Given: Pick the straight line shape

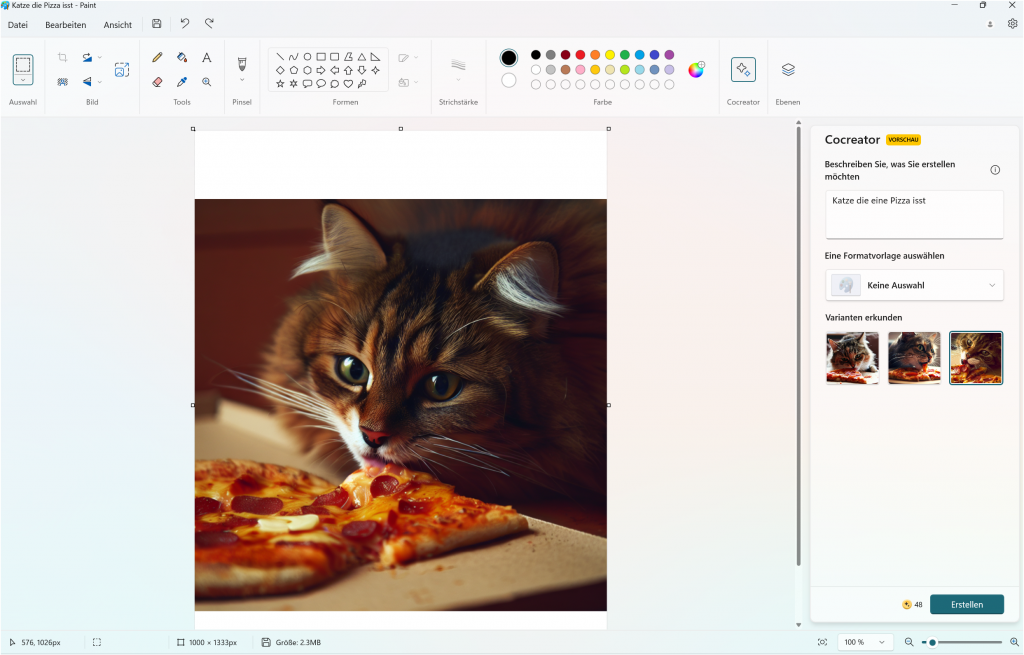Looking at the screenshot, I should pyautogui.click(x=280, y=57).
